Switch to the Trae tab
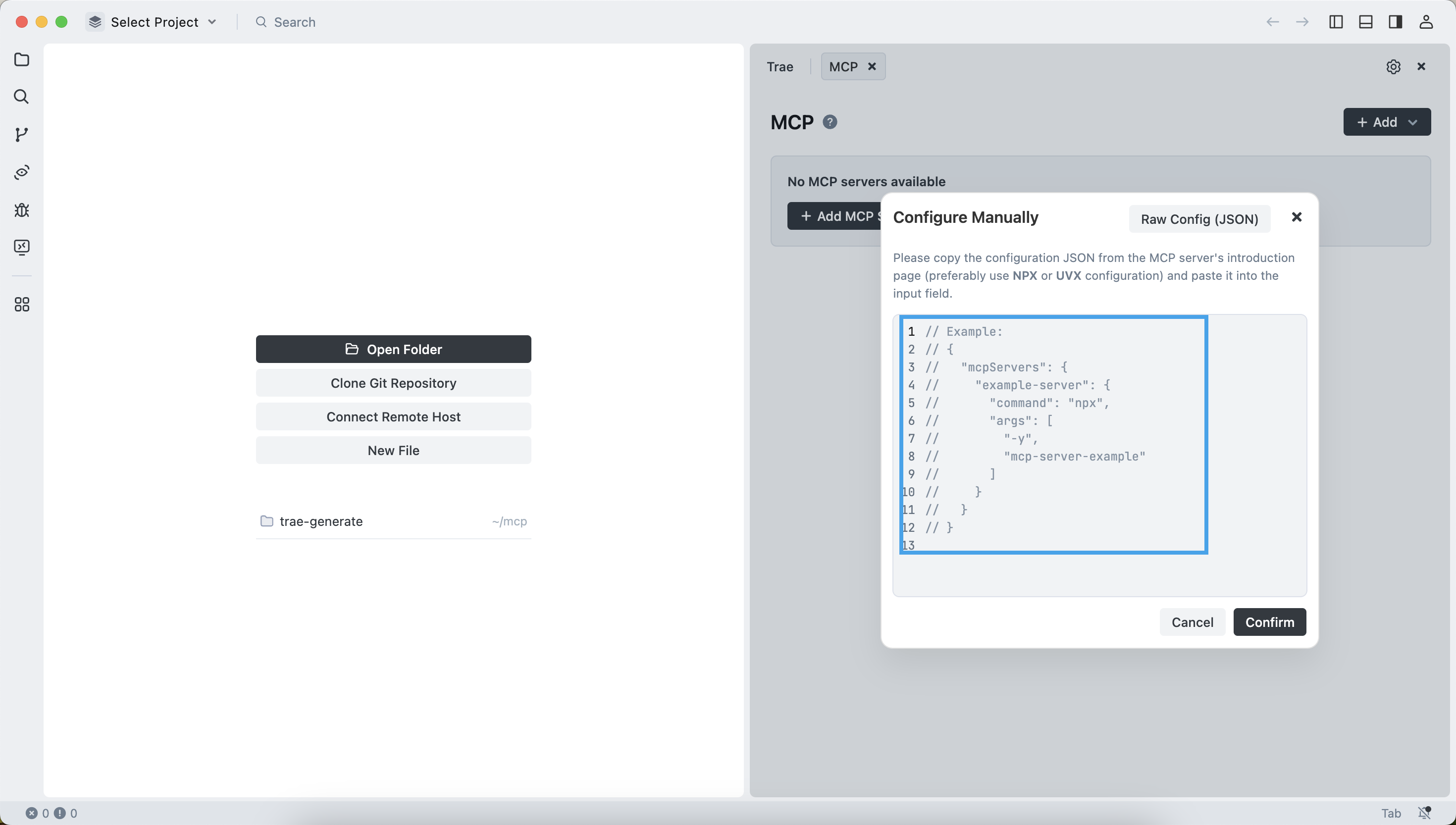 (x=780, y=67)
